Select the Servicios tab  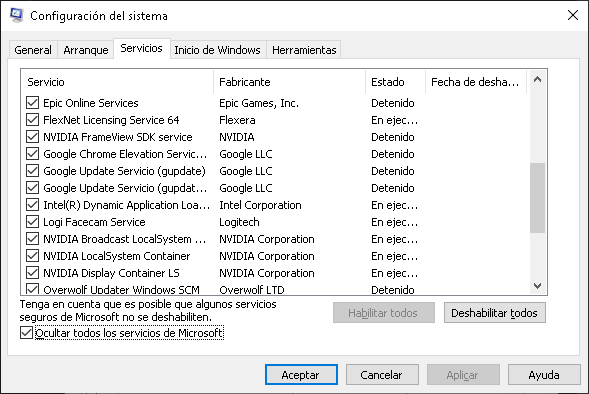point(142,48)
